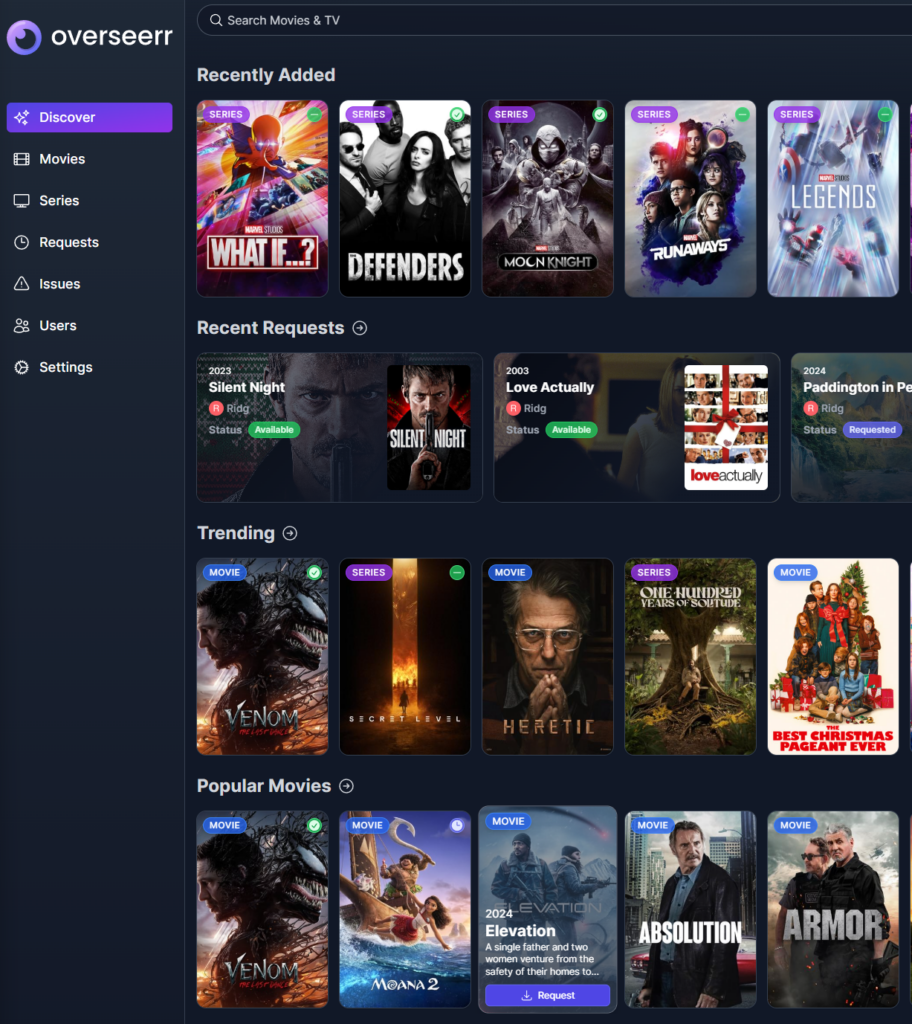This screenshot has width=912, height=1024.
Task: Expand Trending section via arrow icon
Action: 290,533
